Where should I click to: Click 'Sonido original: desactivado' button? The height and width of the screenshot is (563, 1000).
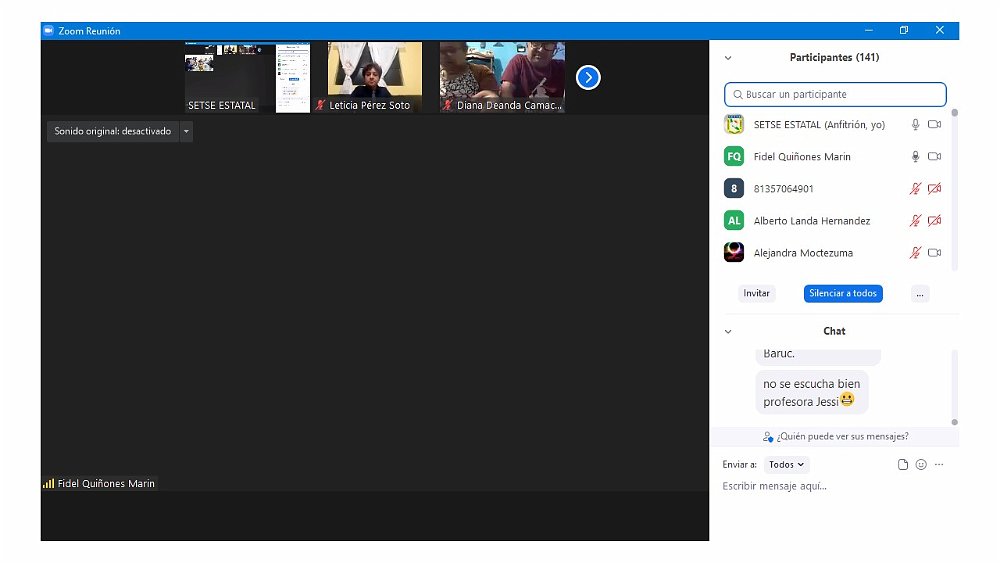pyautogui.click(x=112, y=131)
